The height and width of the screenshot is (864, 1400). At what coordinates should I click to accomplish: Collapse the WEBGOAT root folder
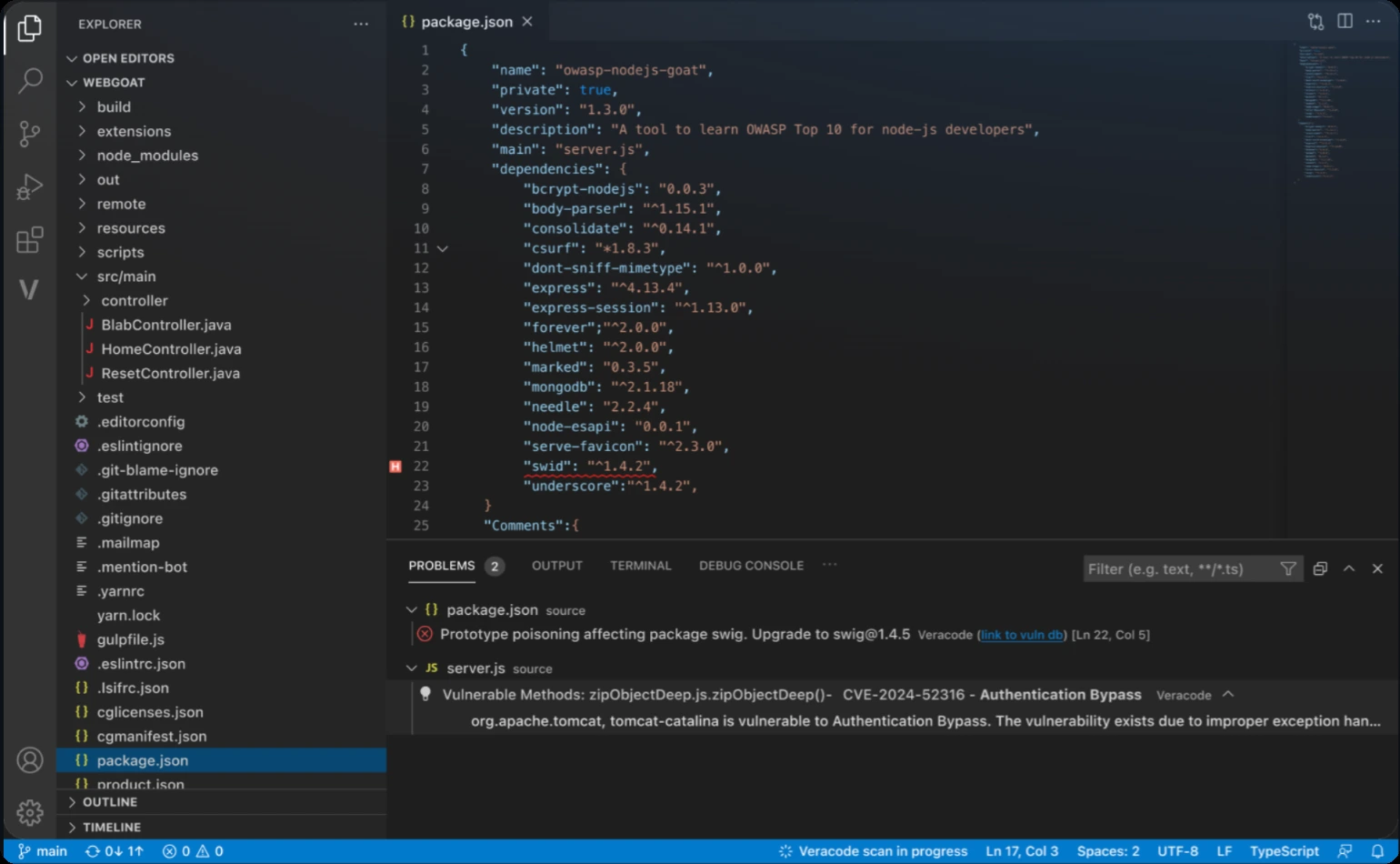72,82
